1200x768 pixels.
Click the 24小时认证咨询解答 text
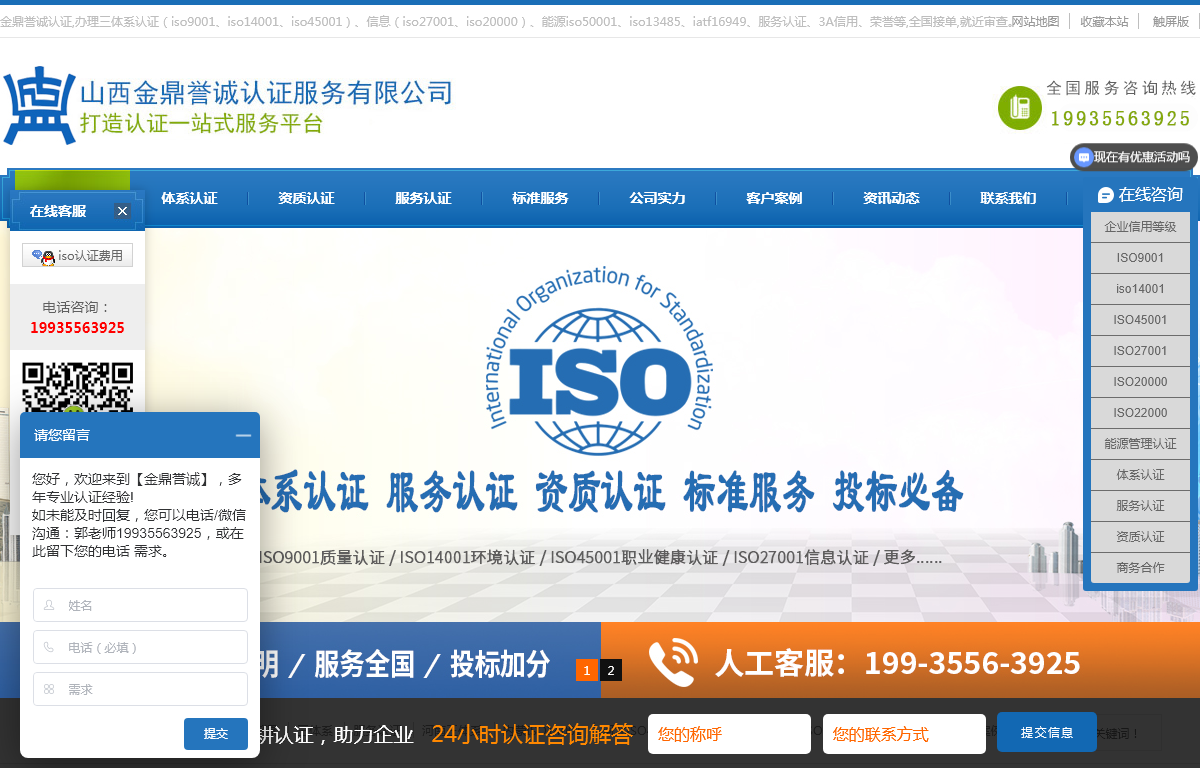point(532,734)
